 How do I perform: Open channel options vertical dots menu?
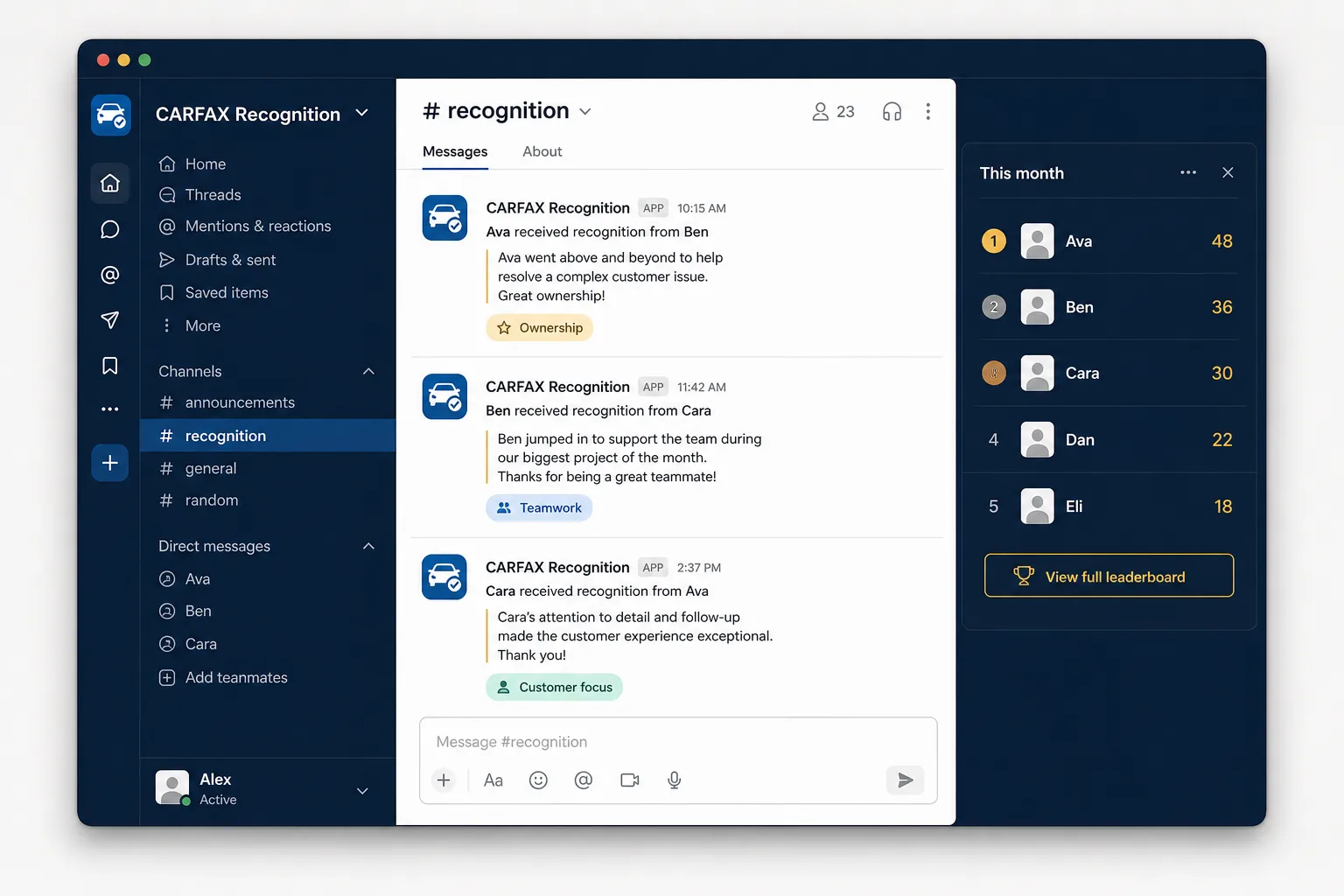(x=928, y=112)
